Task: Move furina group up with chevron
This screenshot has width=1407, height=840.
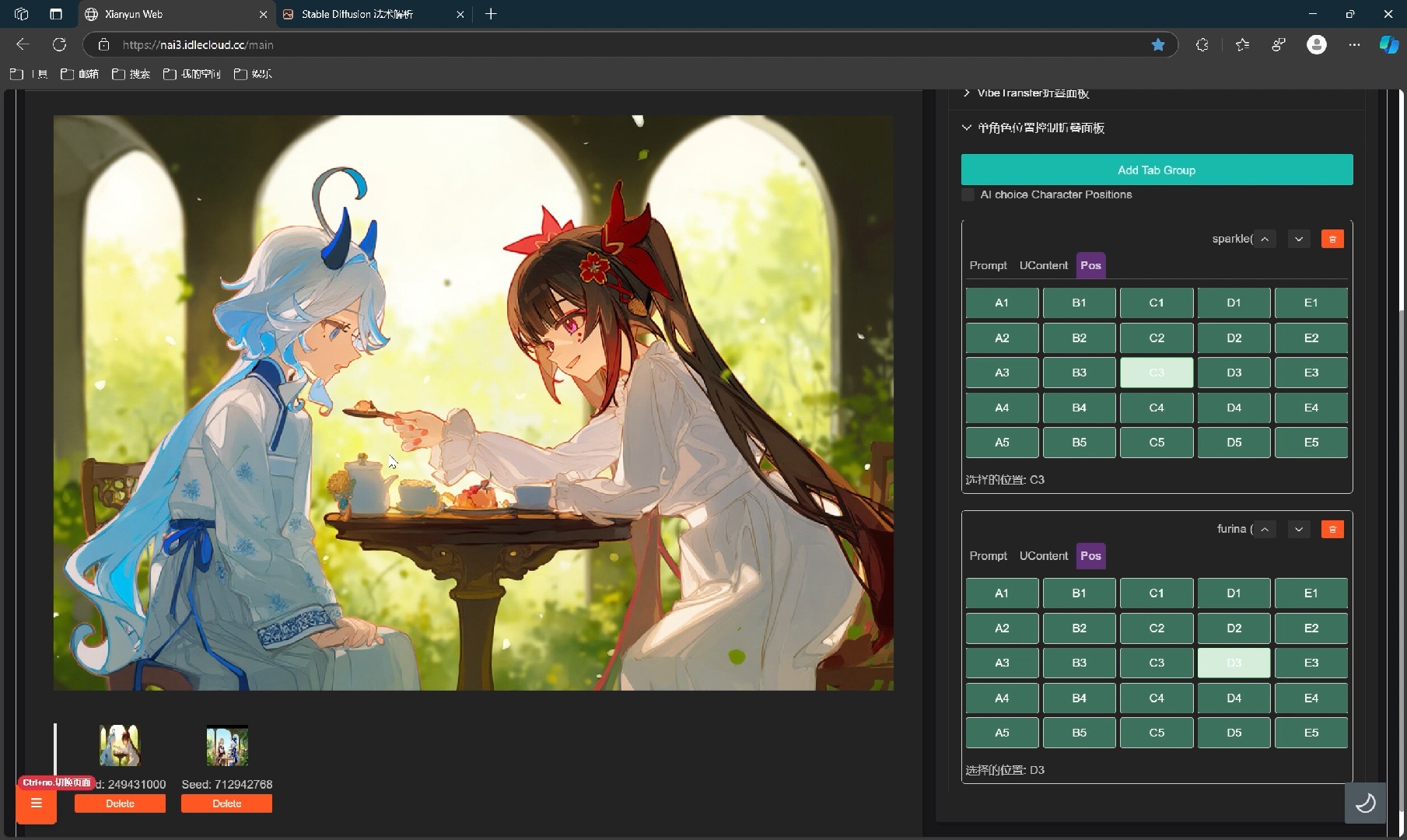Action: tap(1265, 529)
